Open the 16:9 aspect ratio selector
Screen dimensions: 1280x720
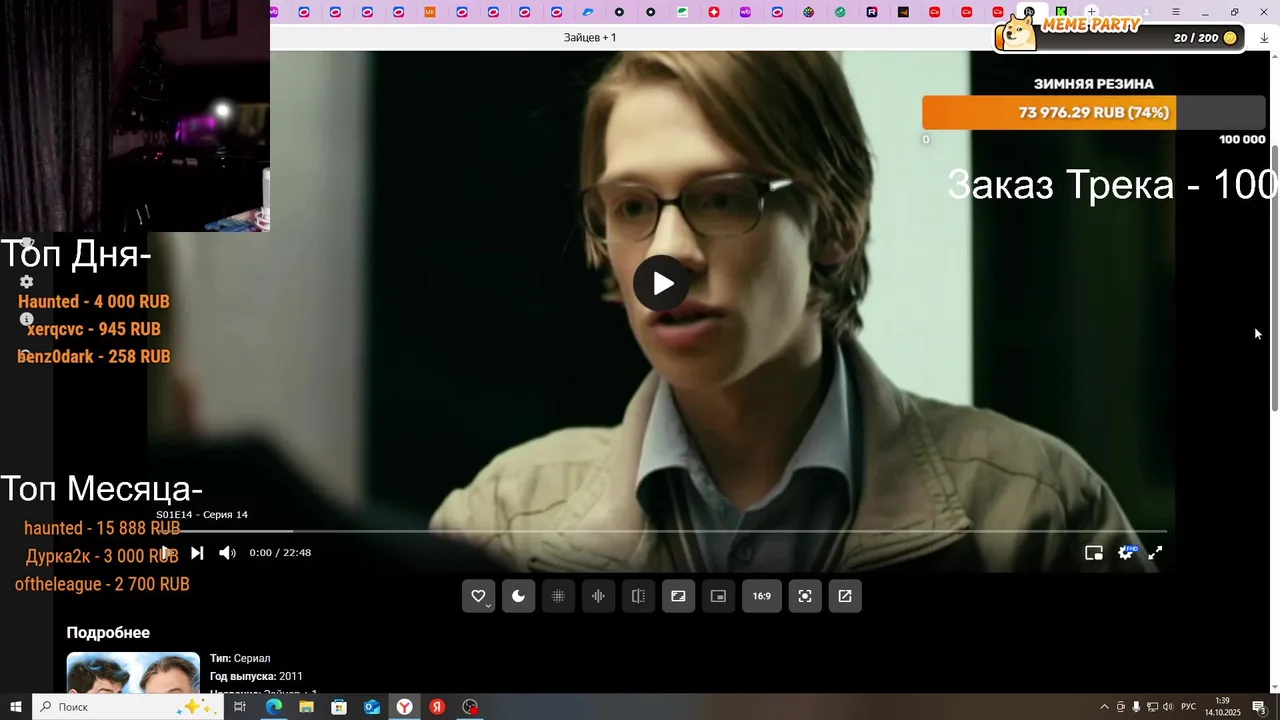(761, 596)
